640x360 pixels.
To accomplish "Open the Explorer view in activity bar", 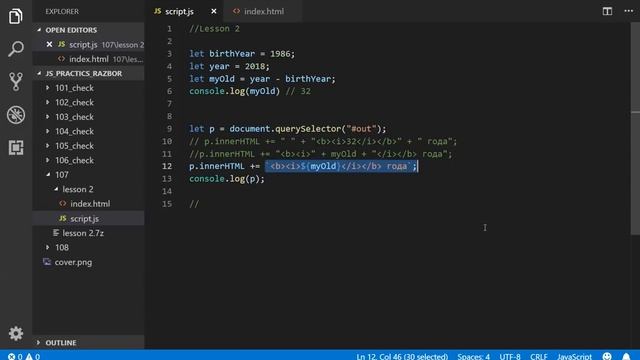I will (16, 16).
